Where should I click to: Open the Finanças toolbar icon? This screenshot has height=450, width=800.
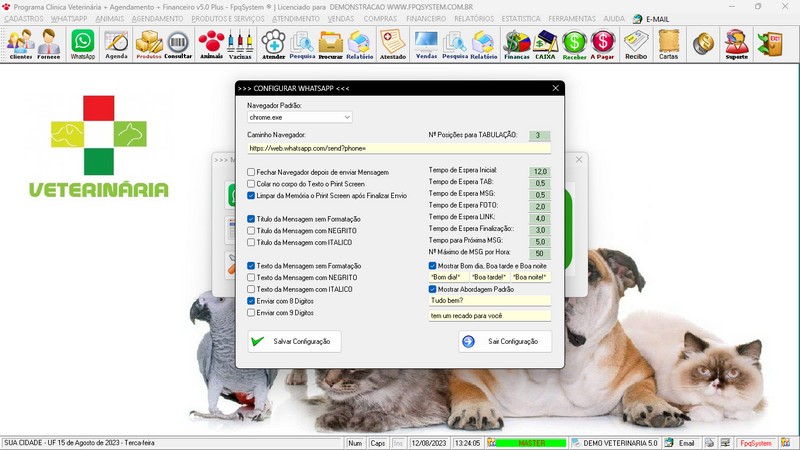(517, 44)
